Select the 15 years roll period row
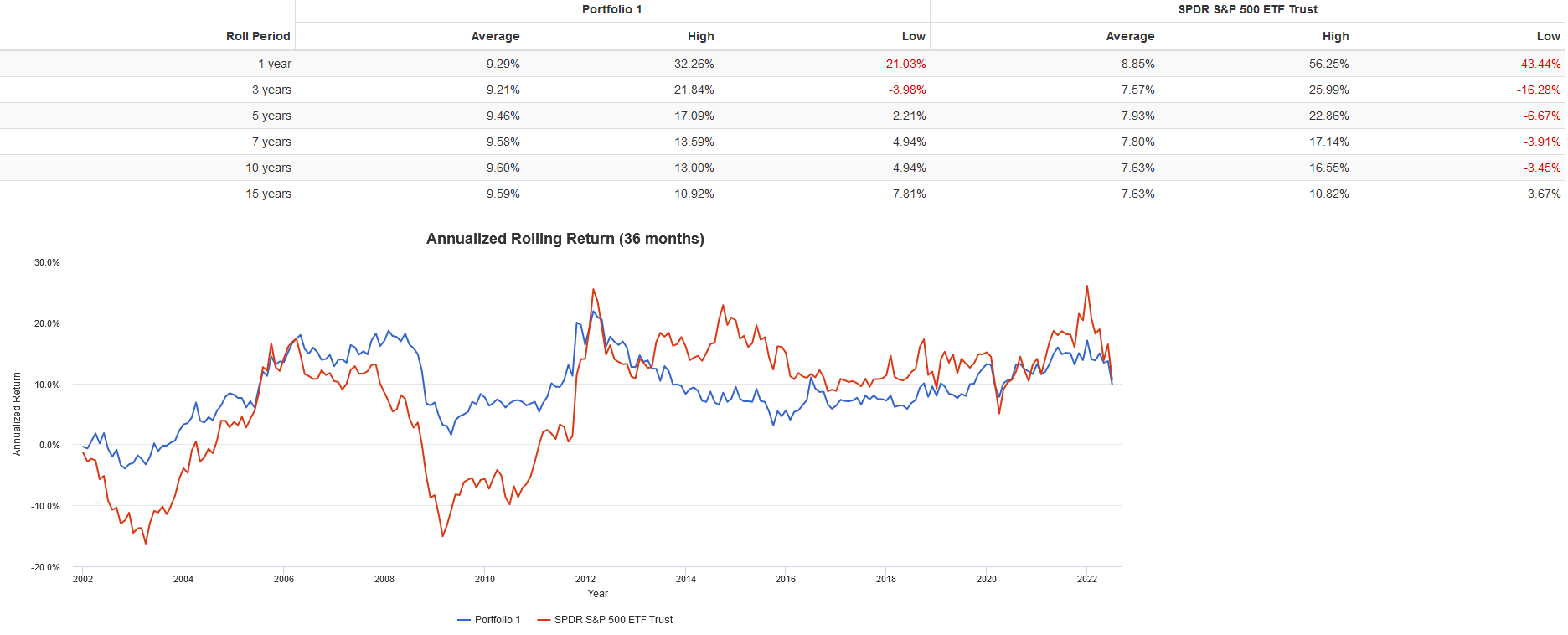 coord(268,194)
